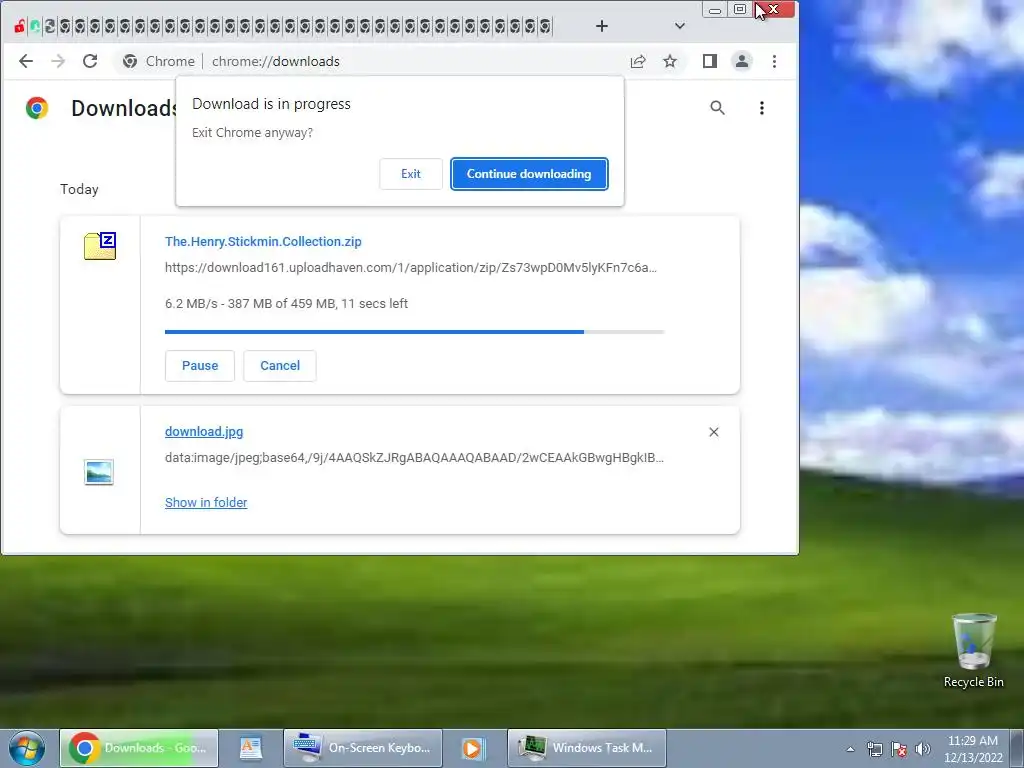This screenshot has height=768, width=1024.
Task: Switch to Downloads Chrome taskbar button
Action: coord(139,748)
